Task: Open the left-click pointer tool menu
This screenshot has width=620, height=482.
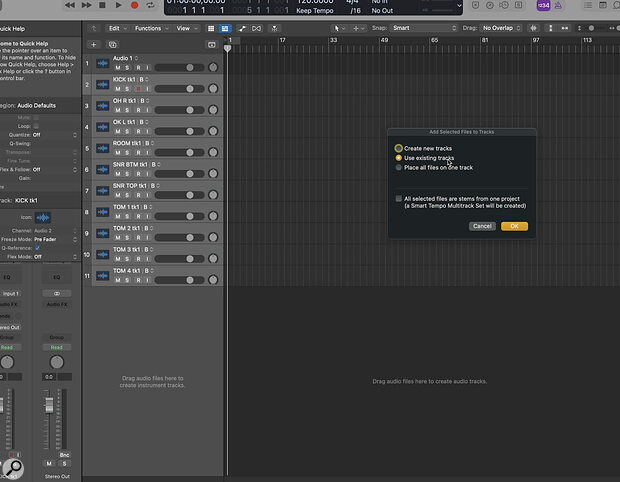Action: [339, 28]
